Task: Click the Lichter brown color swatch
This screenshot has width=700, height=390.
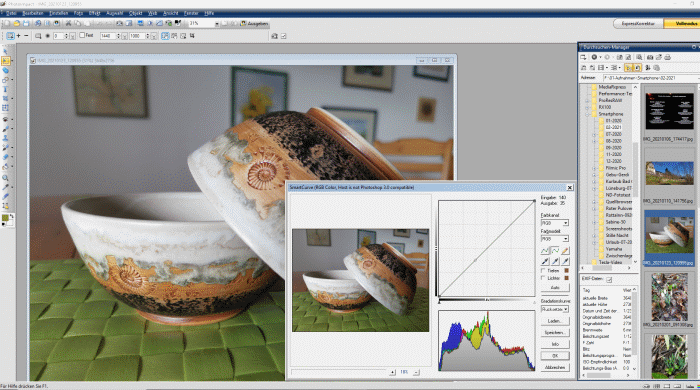Action: [x=567, y=278]
